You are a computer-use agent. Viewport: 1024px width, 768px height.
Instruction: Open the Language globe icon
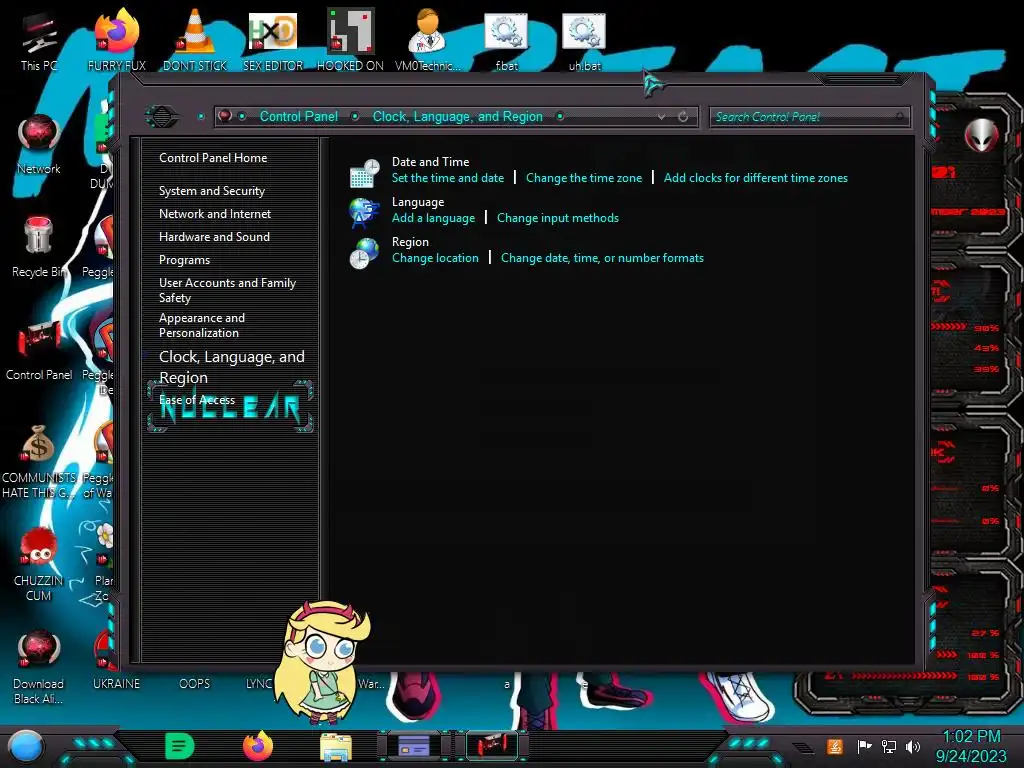(x=364, y=213)
